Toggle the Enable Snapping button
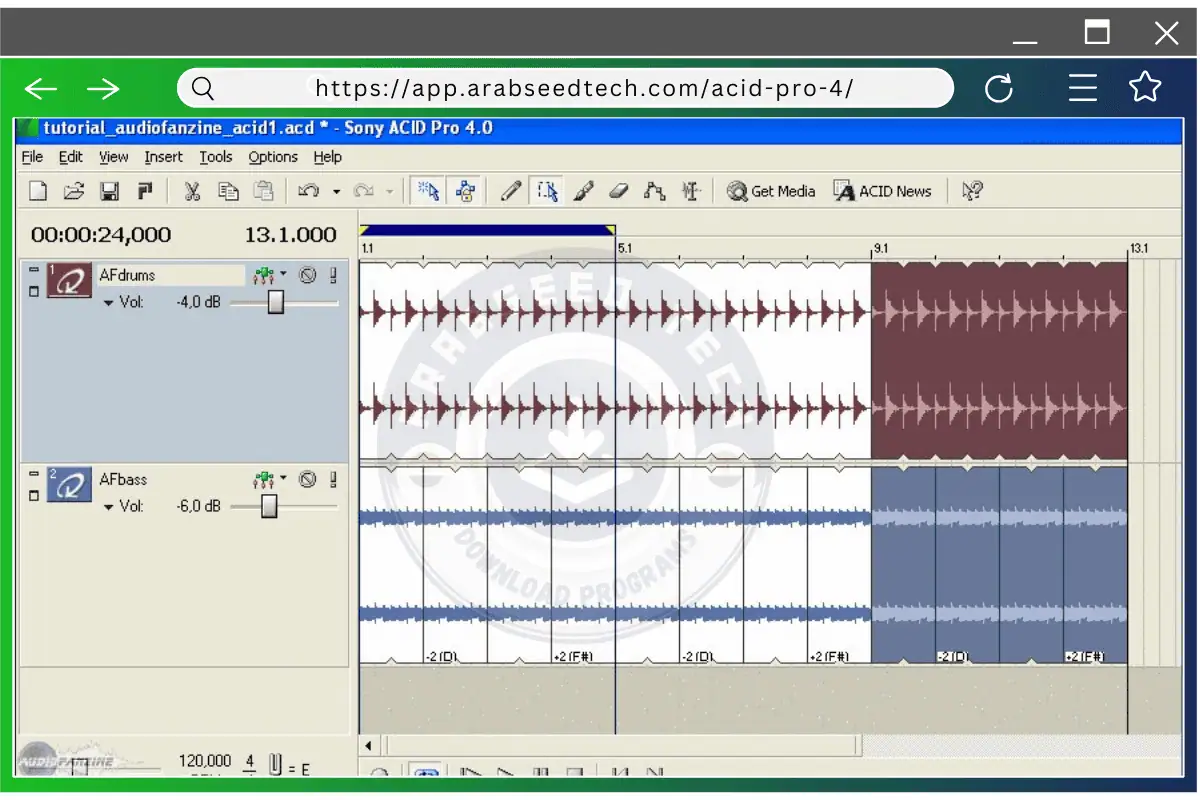The image size is (1200, 800). 429,191
